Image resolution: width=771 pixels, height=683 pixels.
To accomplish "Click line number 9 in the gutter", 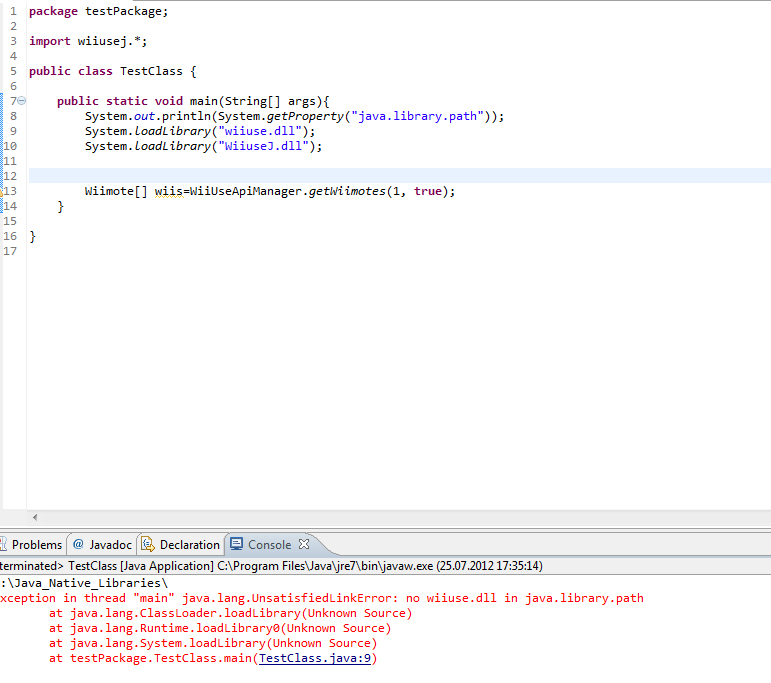I will point(10,131).
